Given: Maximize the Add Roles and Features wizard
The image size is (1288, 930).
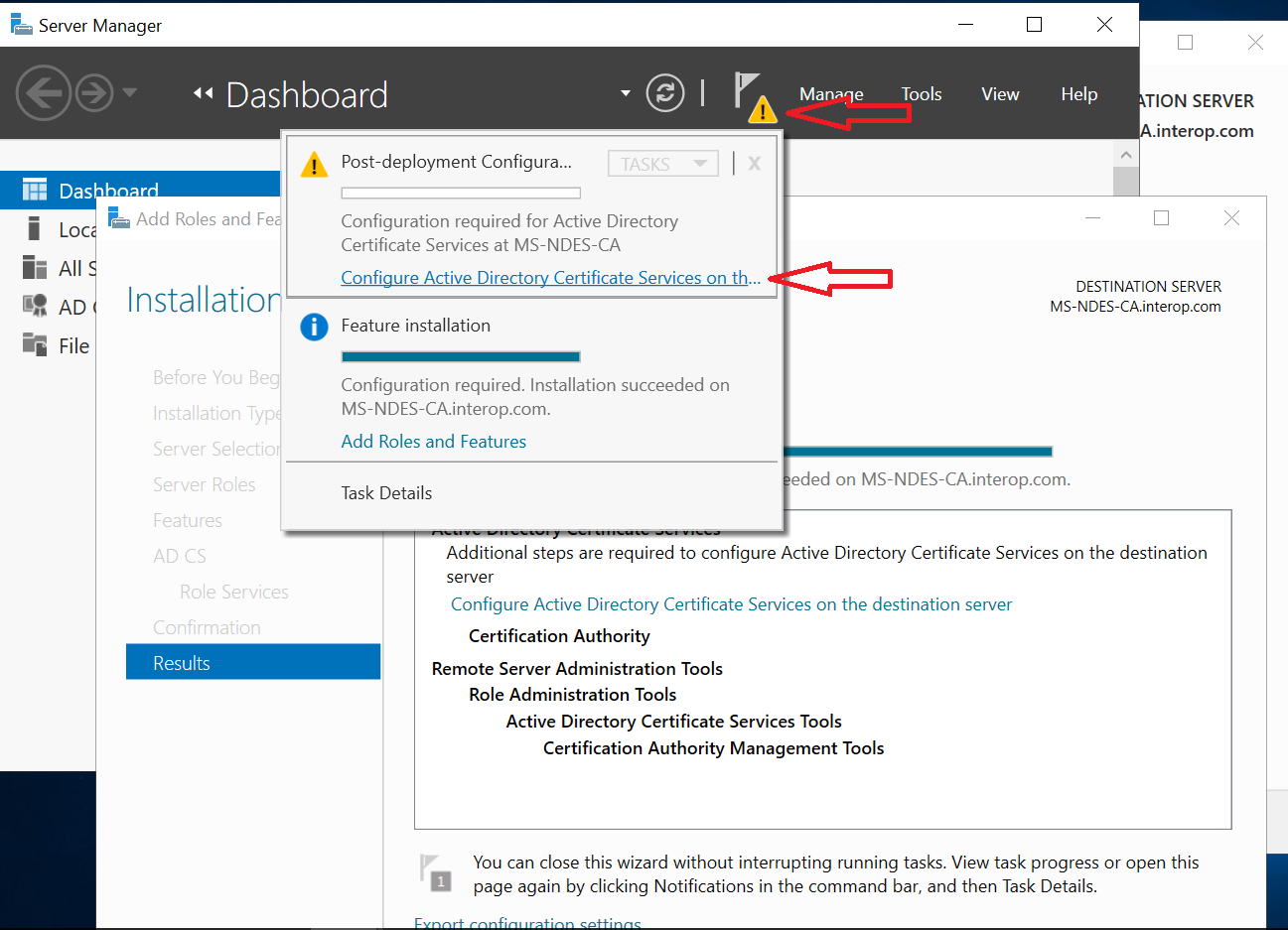Looking at the screenshot, I should tap(1161, 217).
